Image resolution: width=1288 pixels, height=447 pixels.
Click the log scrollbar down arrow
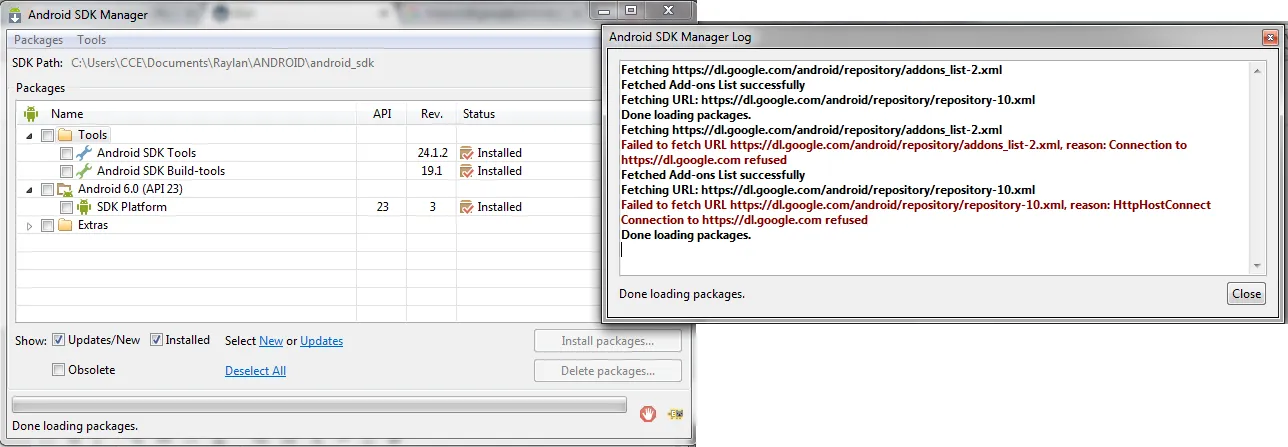click(1258, 265)
